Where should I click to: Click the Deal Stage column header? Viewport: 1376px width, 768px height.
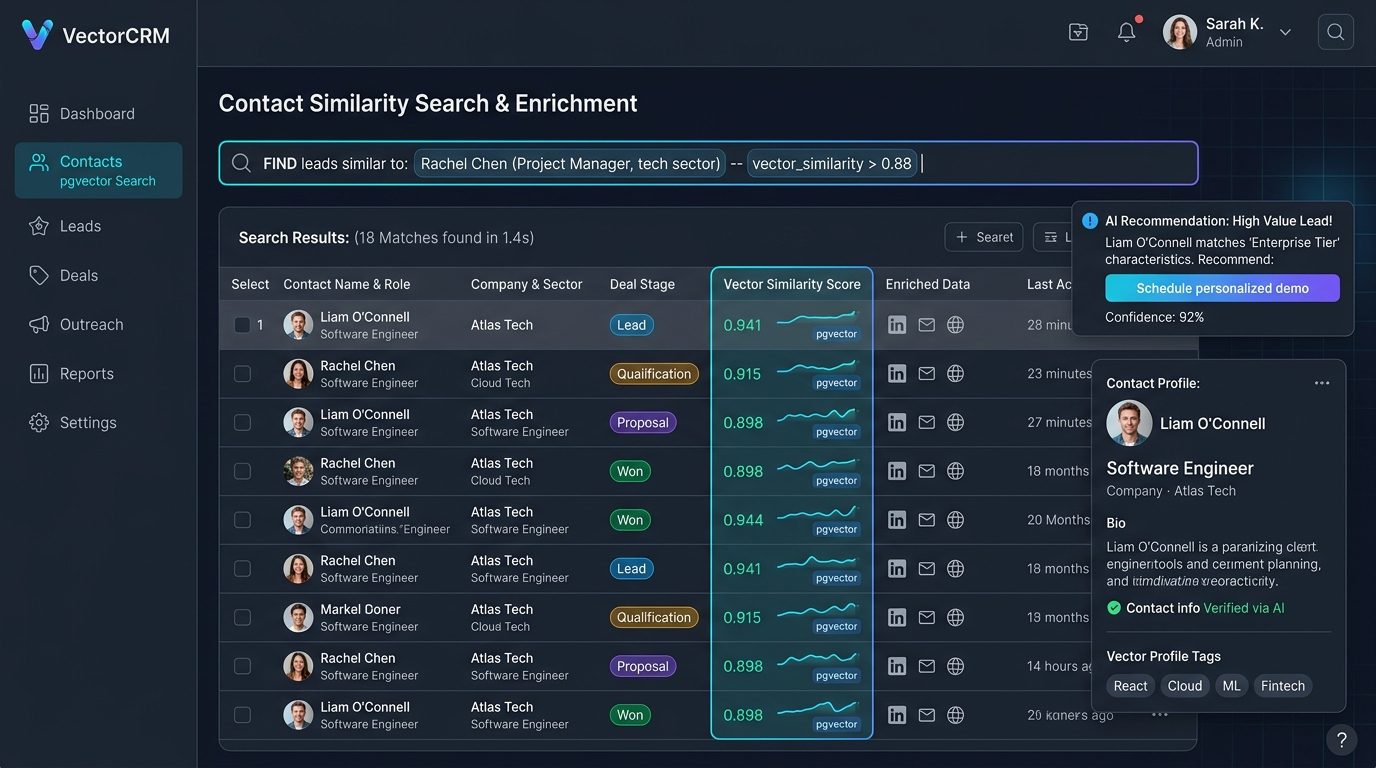click(642, 284)
